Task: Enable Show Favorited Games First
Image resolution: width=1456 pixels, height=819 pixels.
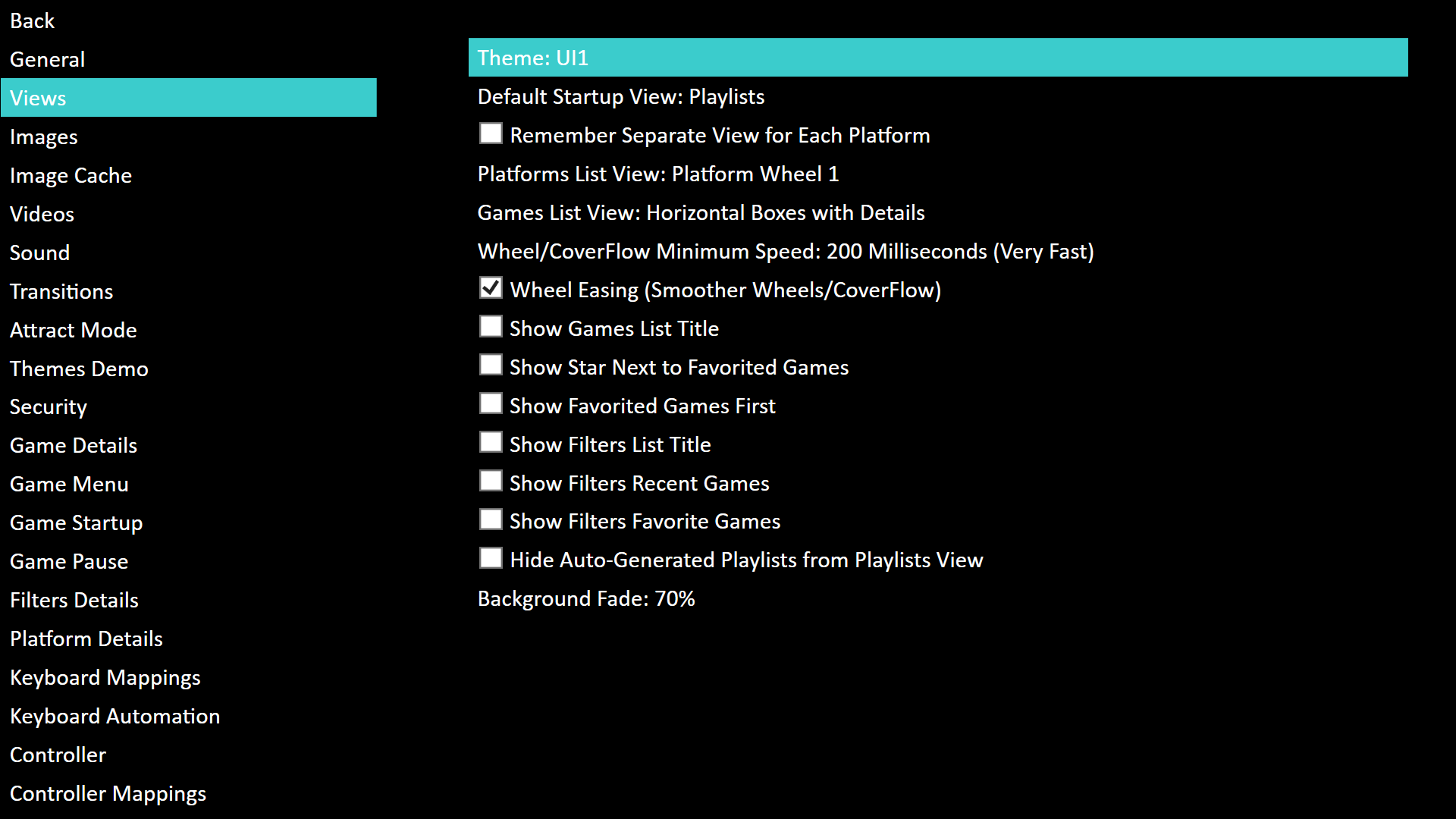Action: [x=491, y=404]
